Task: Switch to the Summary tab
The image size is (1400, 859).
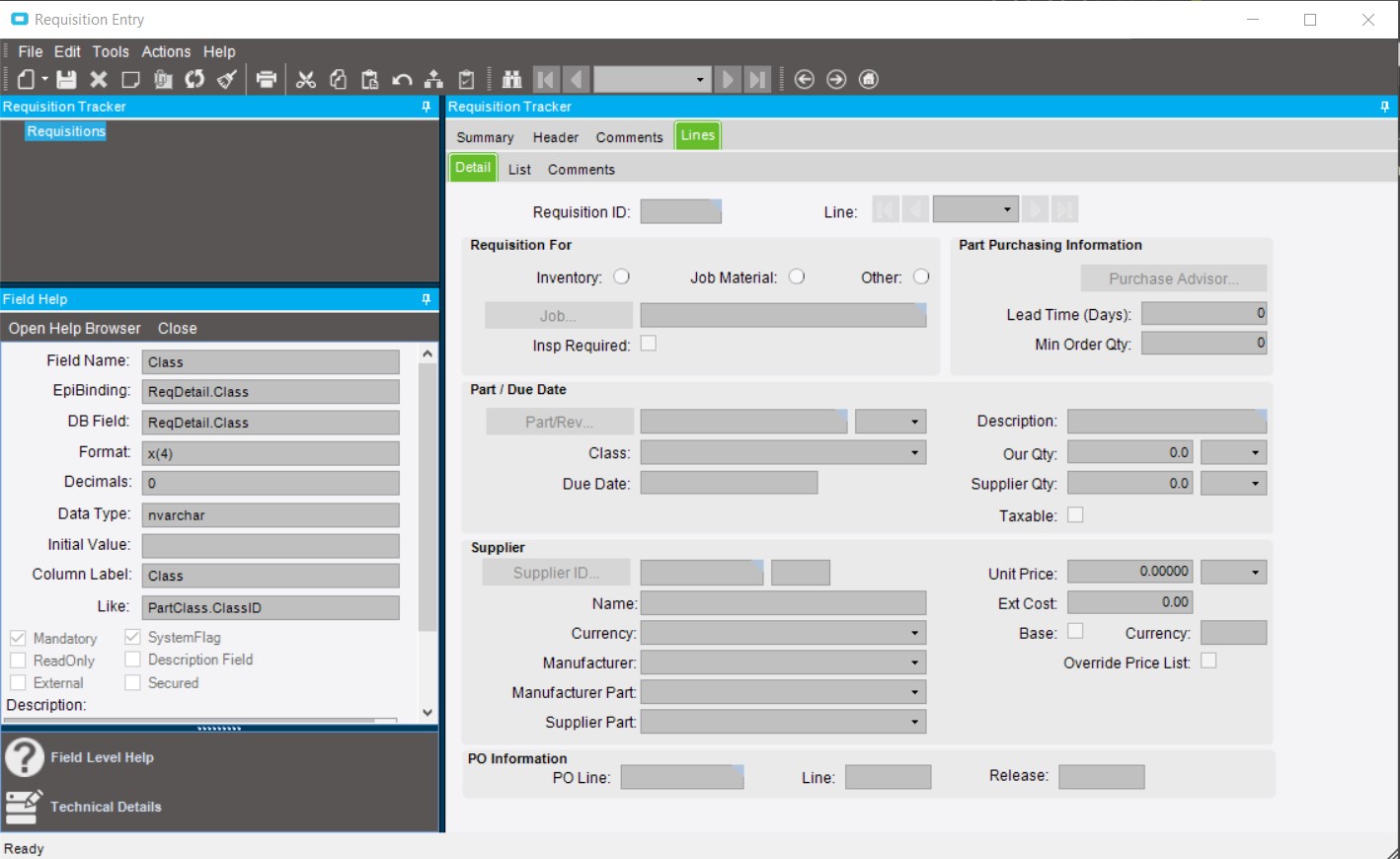Action: pyautogui.click(x=485, y=137)
